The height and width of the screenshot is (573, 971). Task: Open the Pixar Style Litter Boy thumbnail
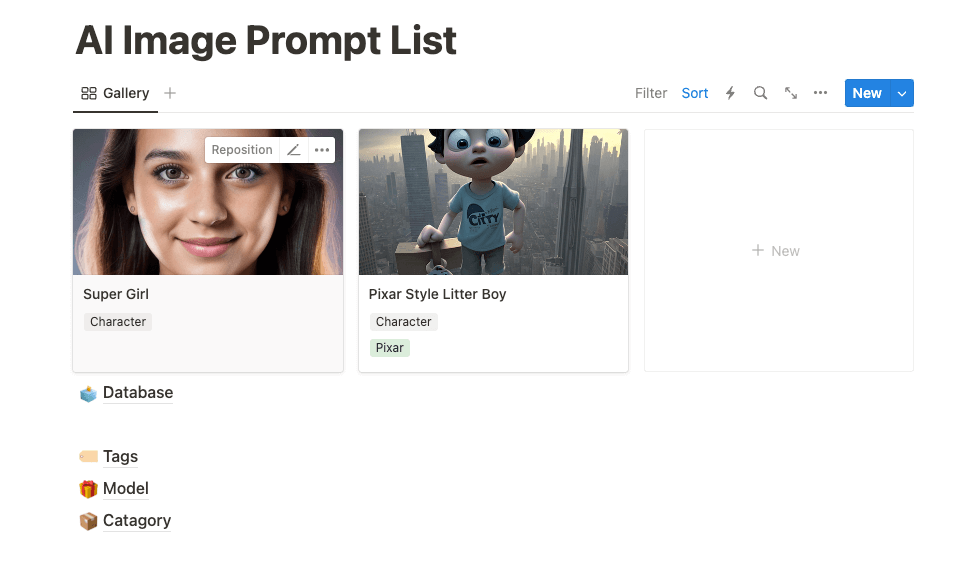click(494, 202)
